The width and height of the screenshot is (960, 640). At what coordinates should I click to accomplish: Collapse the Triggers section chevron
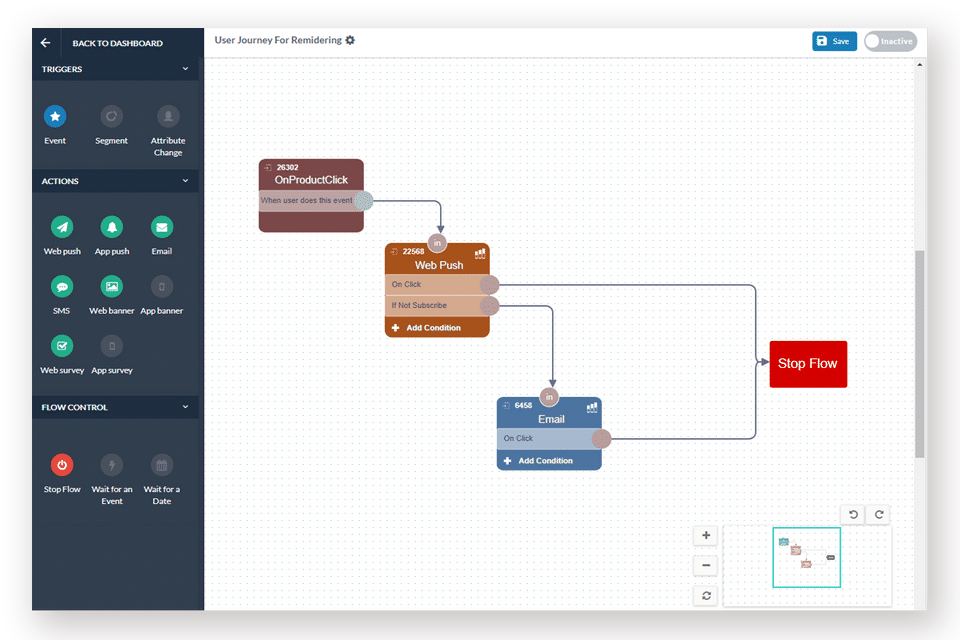pyautogui.click(x=186, y=69)
